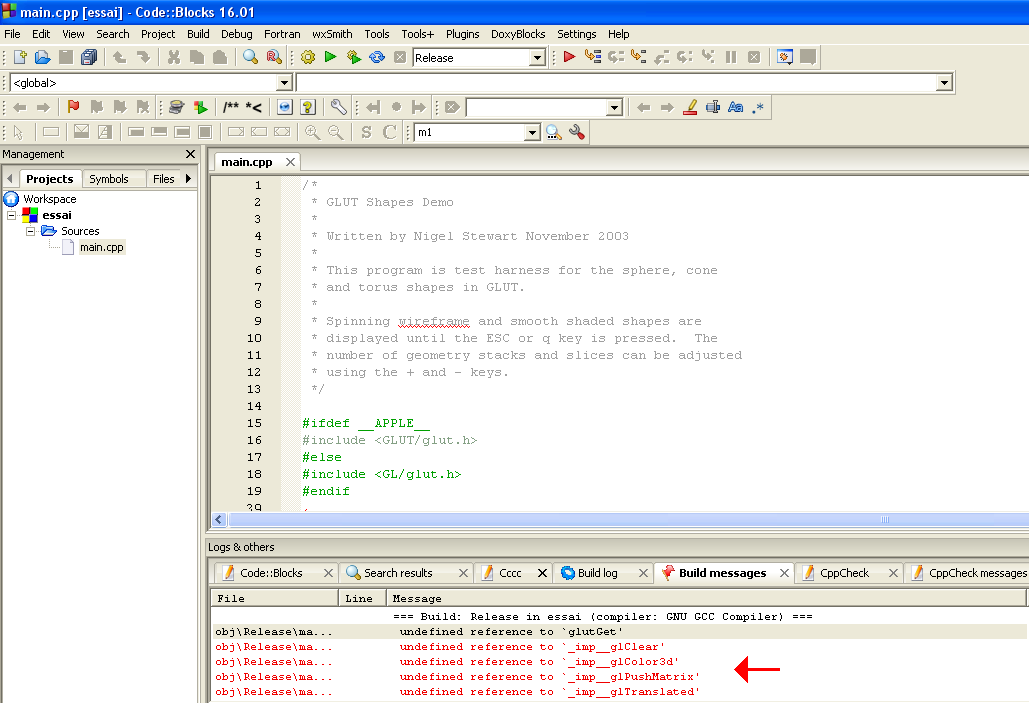This screenshot has width=1029, height=703.
Task: Toggle search in selected text only
Action: click(713, 107)
